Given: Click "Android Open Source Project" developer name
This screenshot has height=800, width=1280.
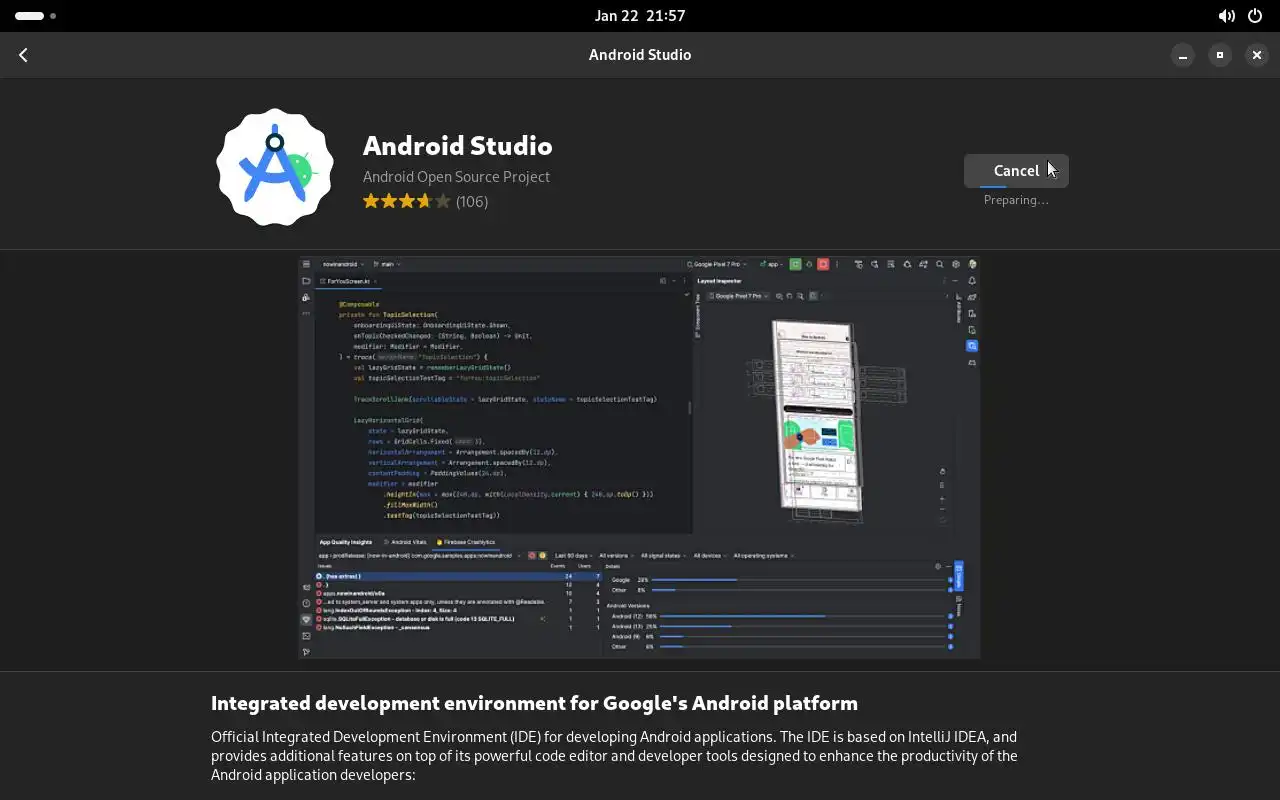Looking at the screenshot, I should point(456,176).
